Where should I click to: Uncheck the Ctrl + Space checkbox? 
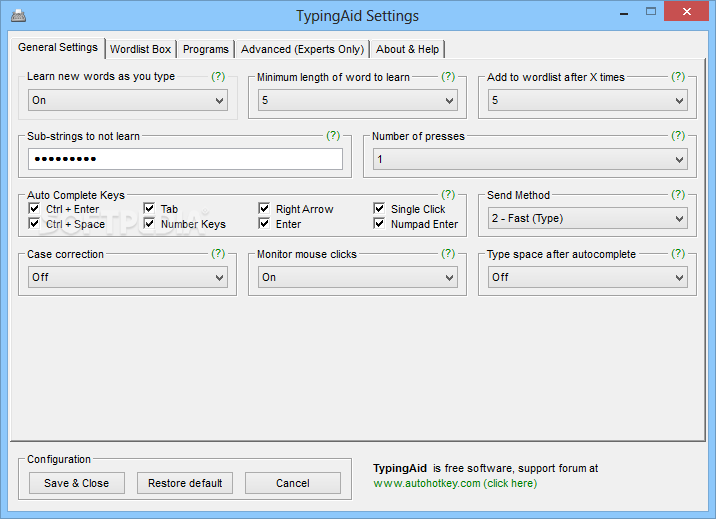point(34,223)
